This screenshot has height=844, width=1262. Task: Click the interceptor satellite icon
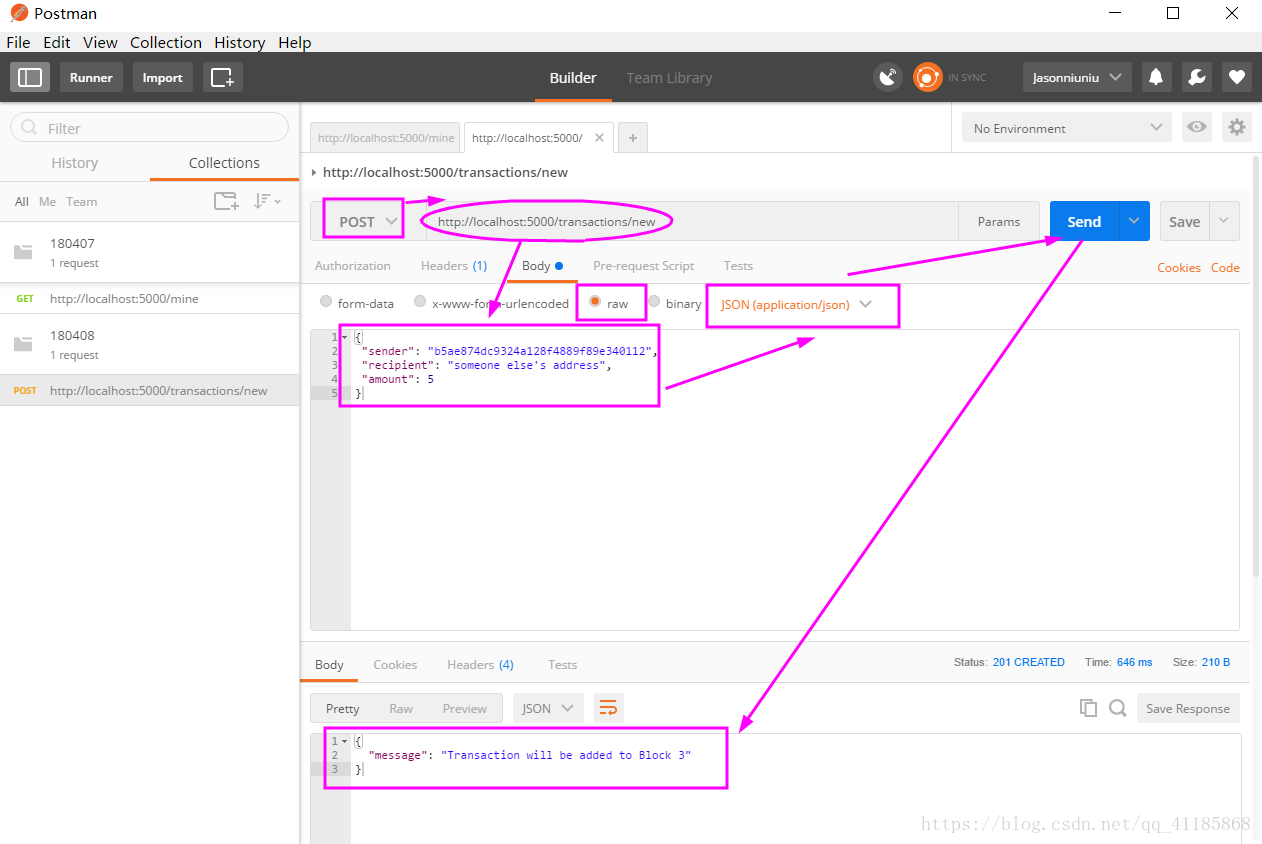point(887,77)
